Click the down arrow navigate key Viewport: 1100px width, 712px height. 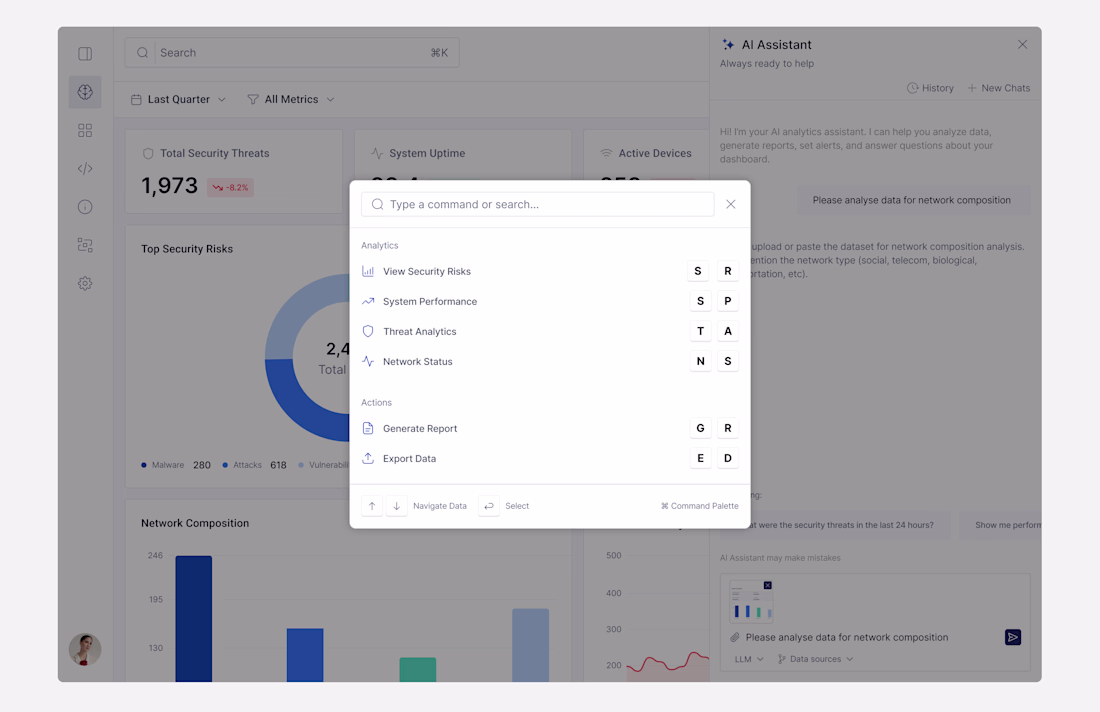[x=396, y=506]
